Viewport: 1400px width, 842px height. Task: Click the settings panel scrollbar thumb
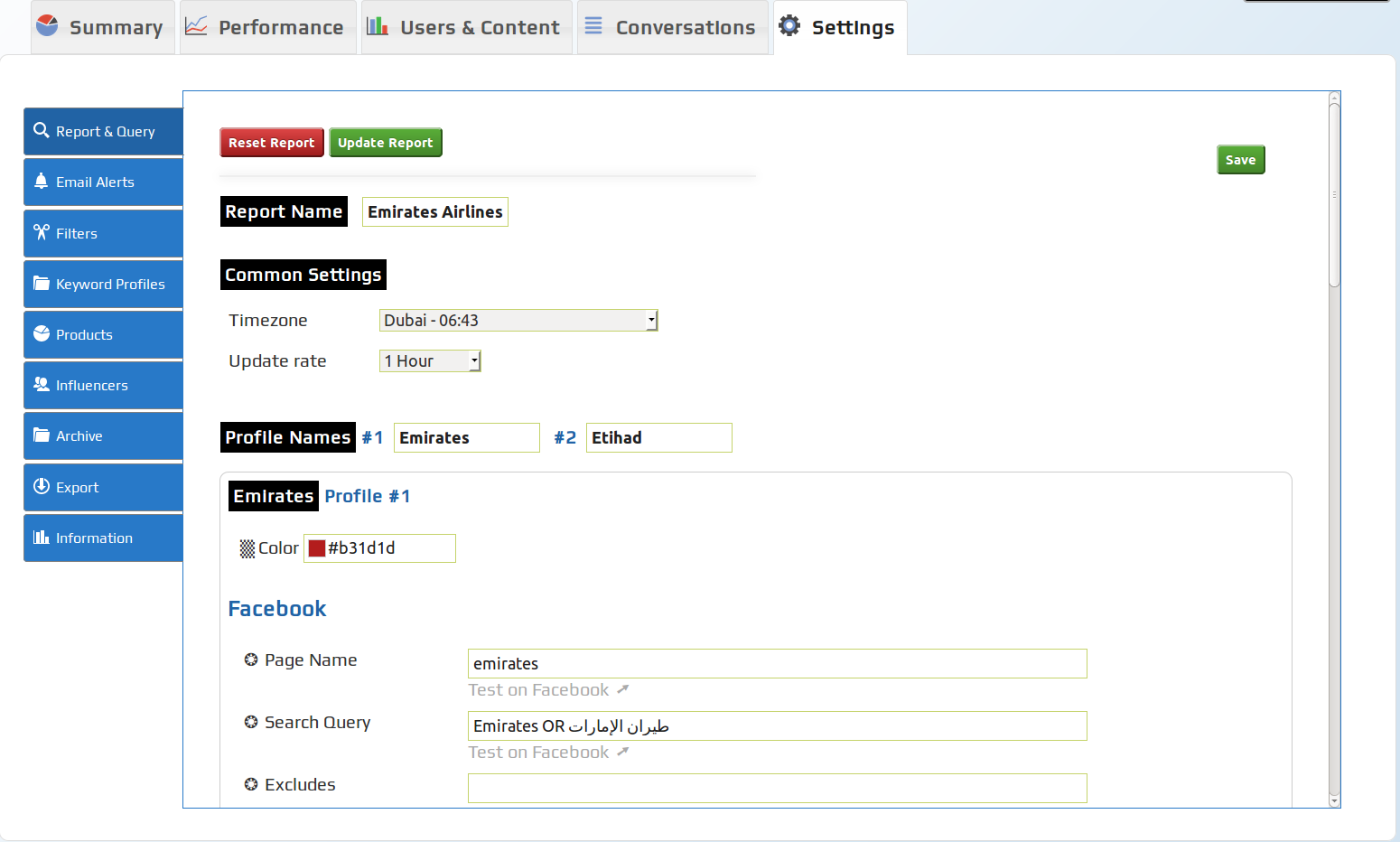tap(1334, 194)
